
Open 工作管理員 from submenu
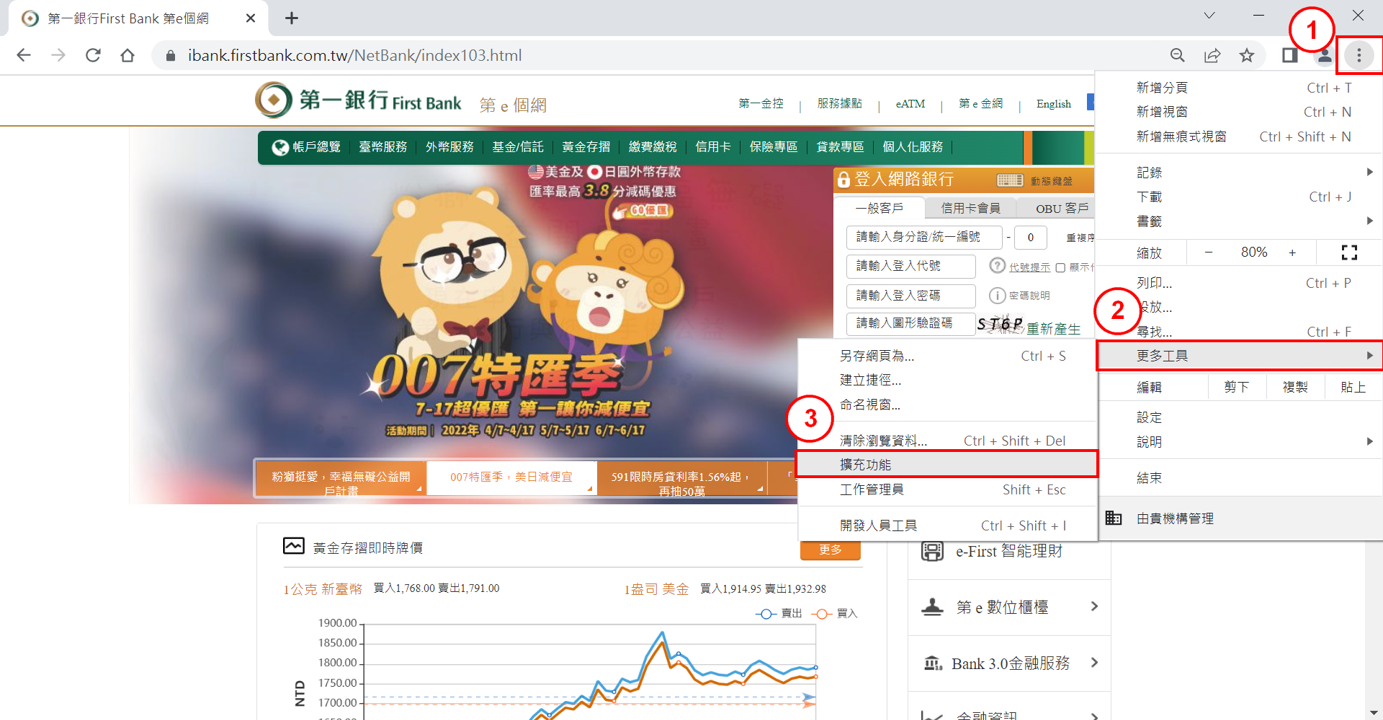pyautogui.click(x=947, y=490)
